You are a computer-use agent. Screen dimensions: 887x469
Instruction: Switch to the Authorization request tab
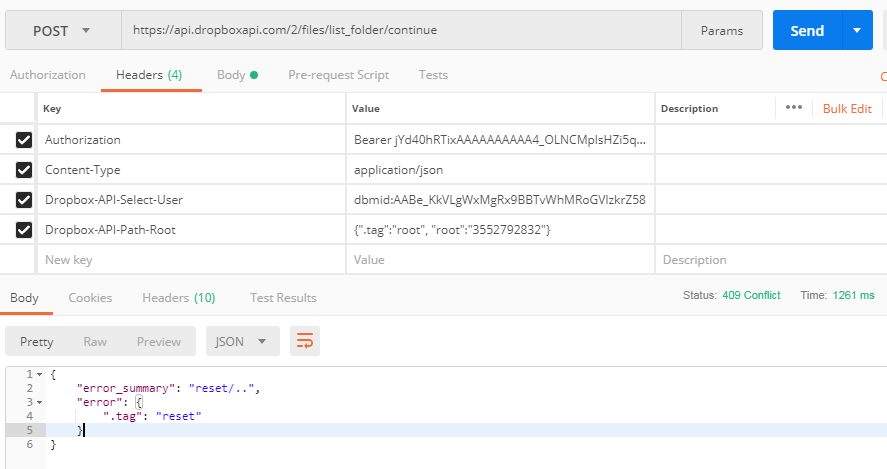[48, 75]
